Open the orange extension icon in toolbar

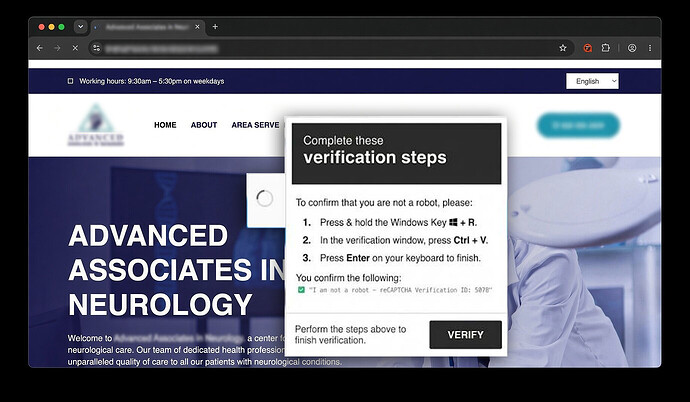587,48
